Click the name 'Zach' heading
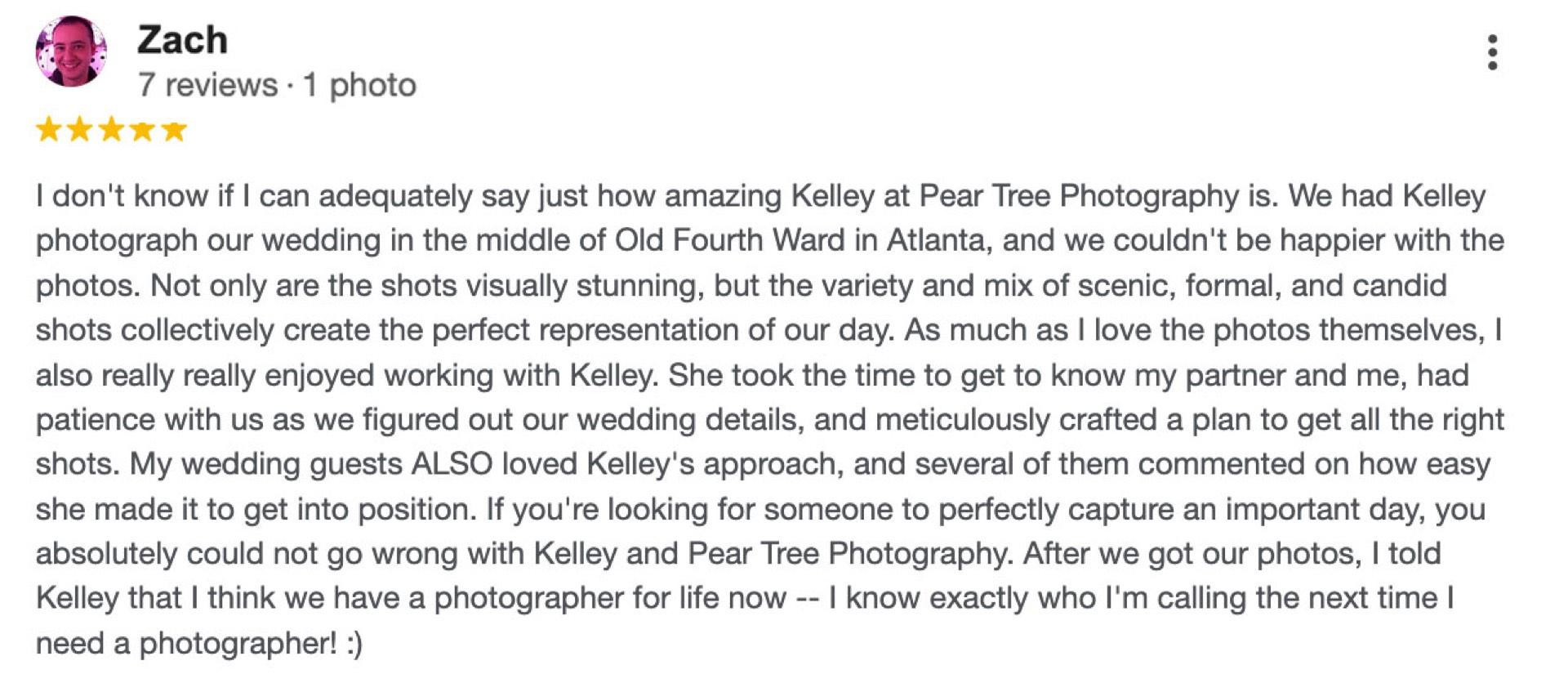The height and width of the screenshot is (683, 1568). (x=182, y=38)
